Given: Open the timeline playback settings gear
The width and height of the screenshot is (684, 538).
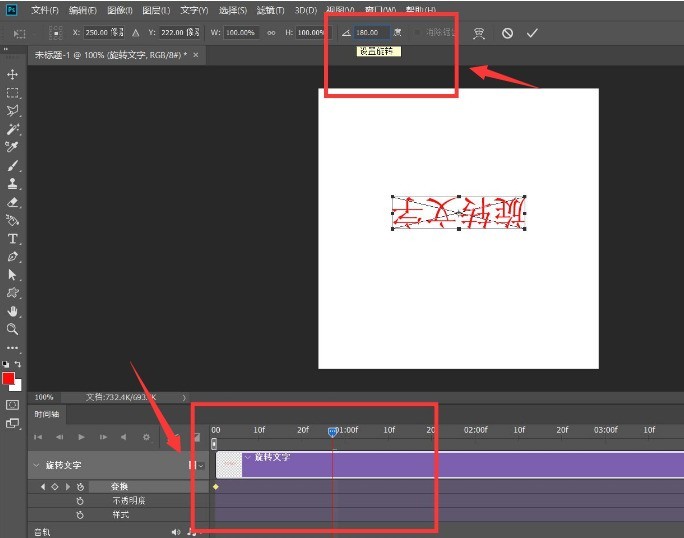Looking at the screenshot, I should pyautogui.click(x=146, y=437).
